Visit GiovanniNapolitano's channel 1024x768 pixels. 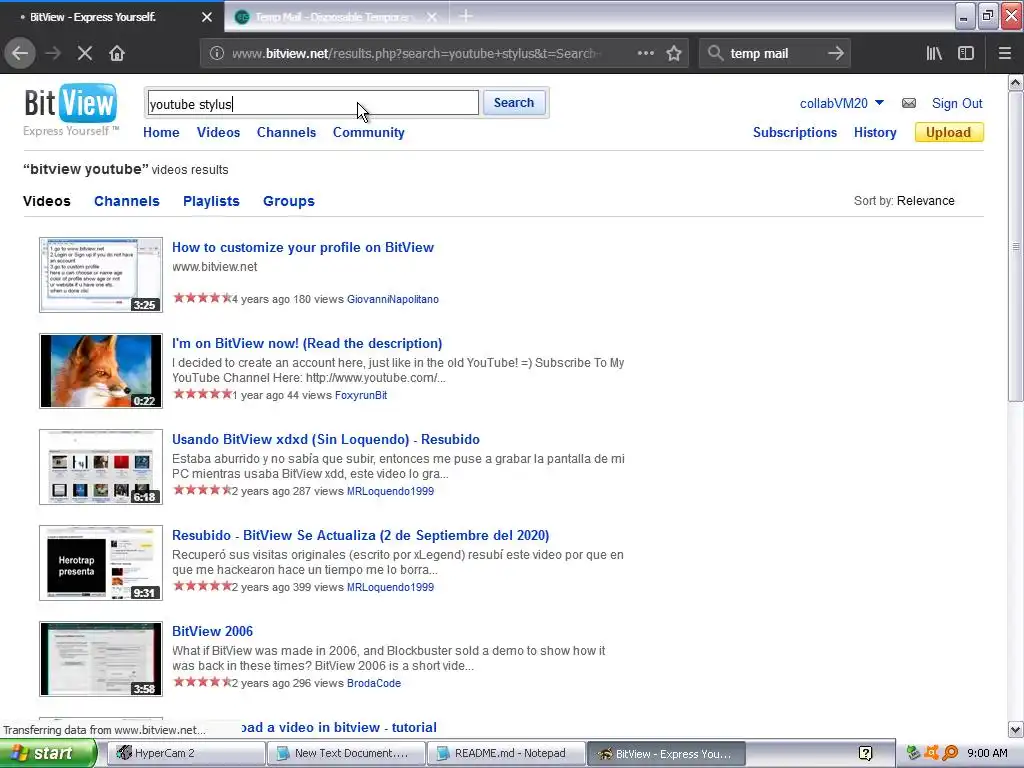point(392,299)
